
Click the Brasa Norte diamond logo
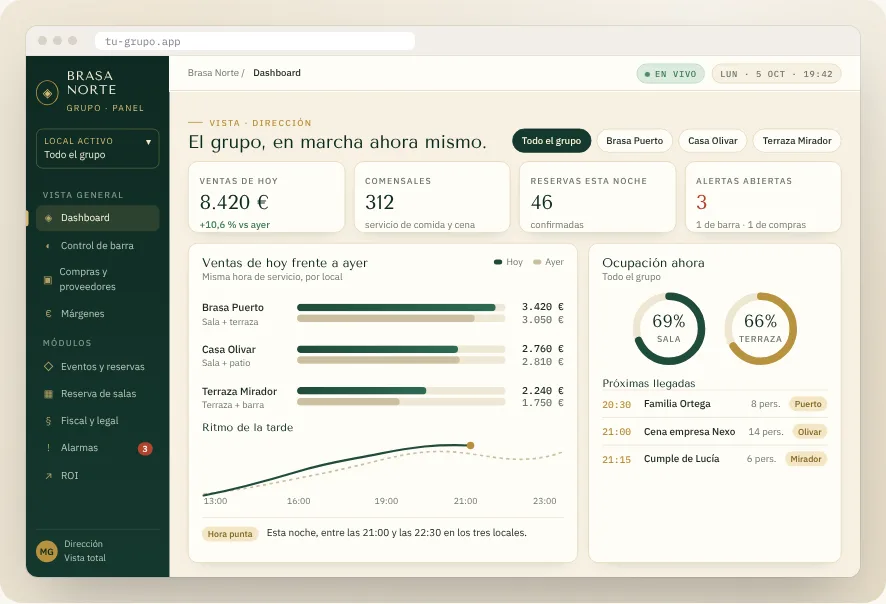point(47,93)
